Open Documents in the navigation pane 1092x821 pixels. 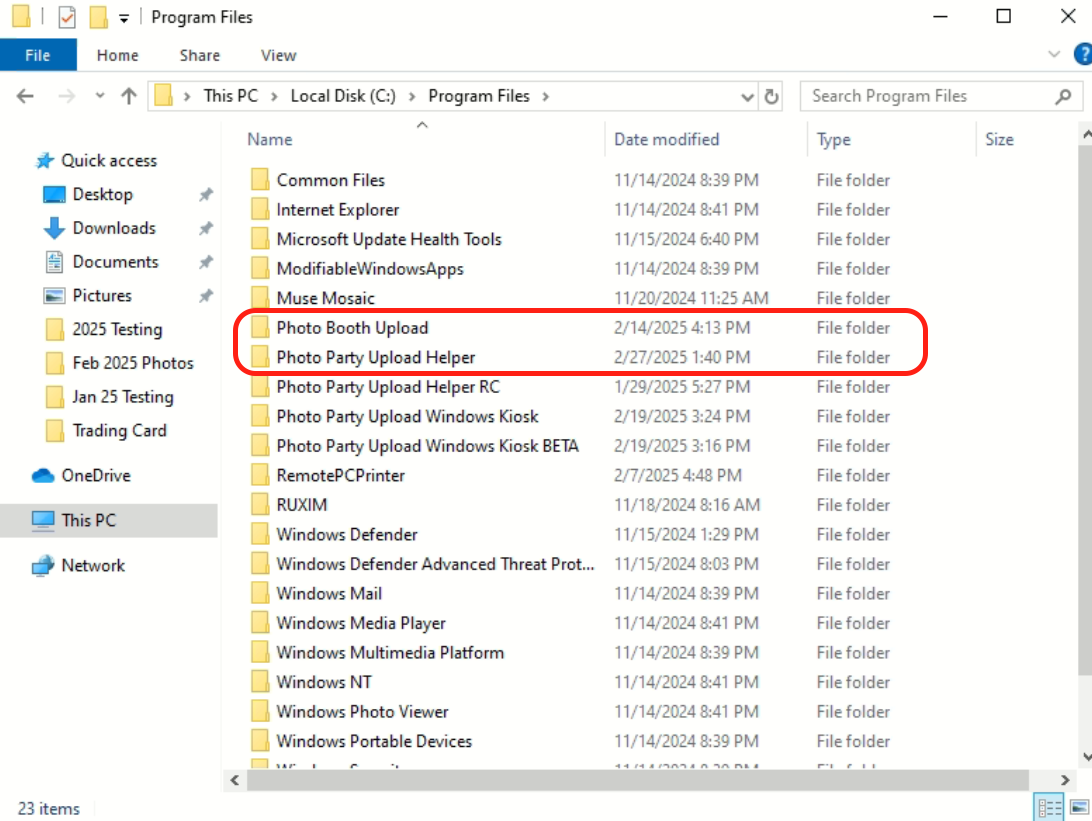[116, 262]
